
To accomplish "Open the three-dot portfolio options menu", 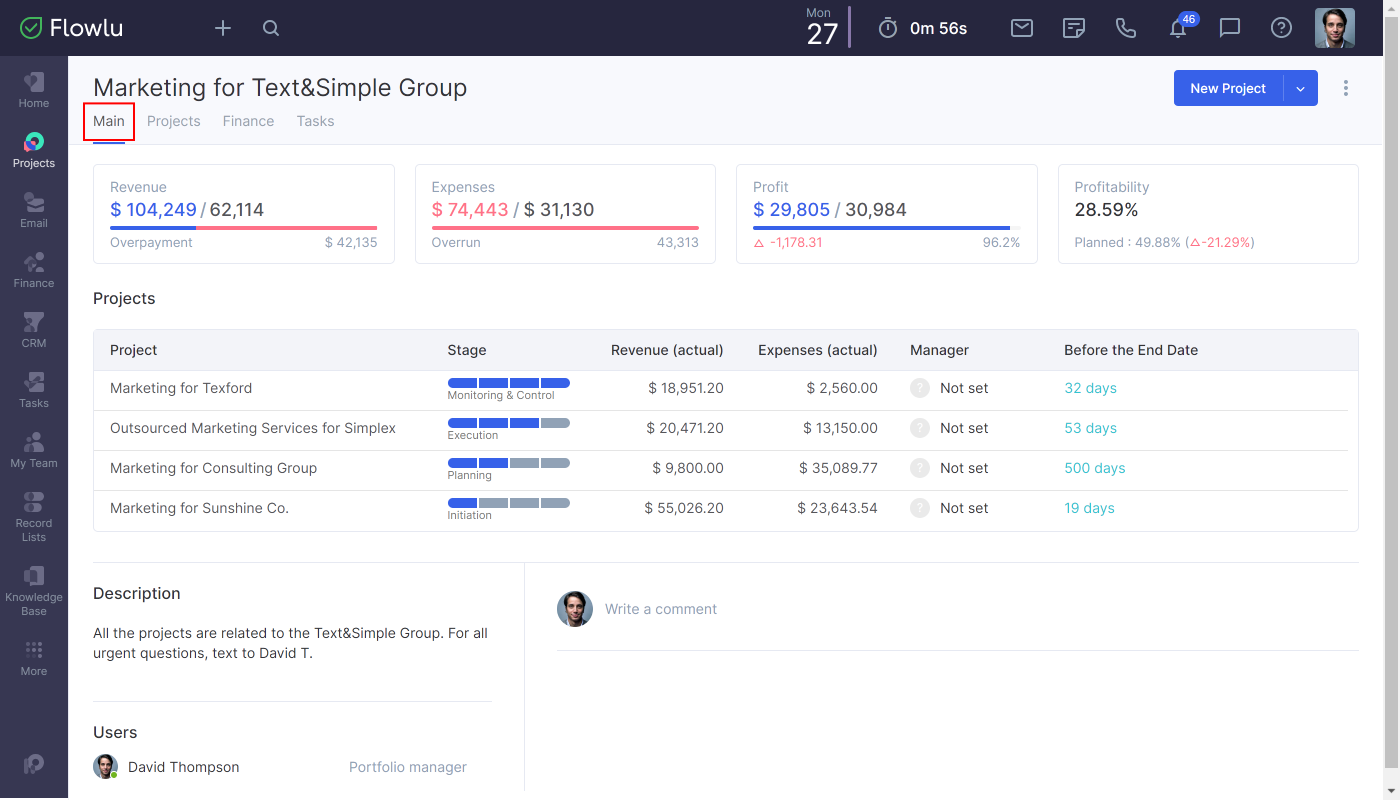I will (1346, 88).
